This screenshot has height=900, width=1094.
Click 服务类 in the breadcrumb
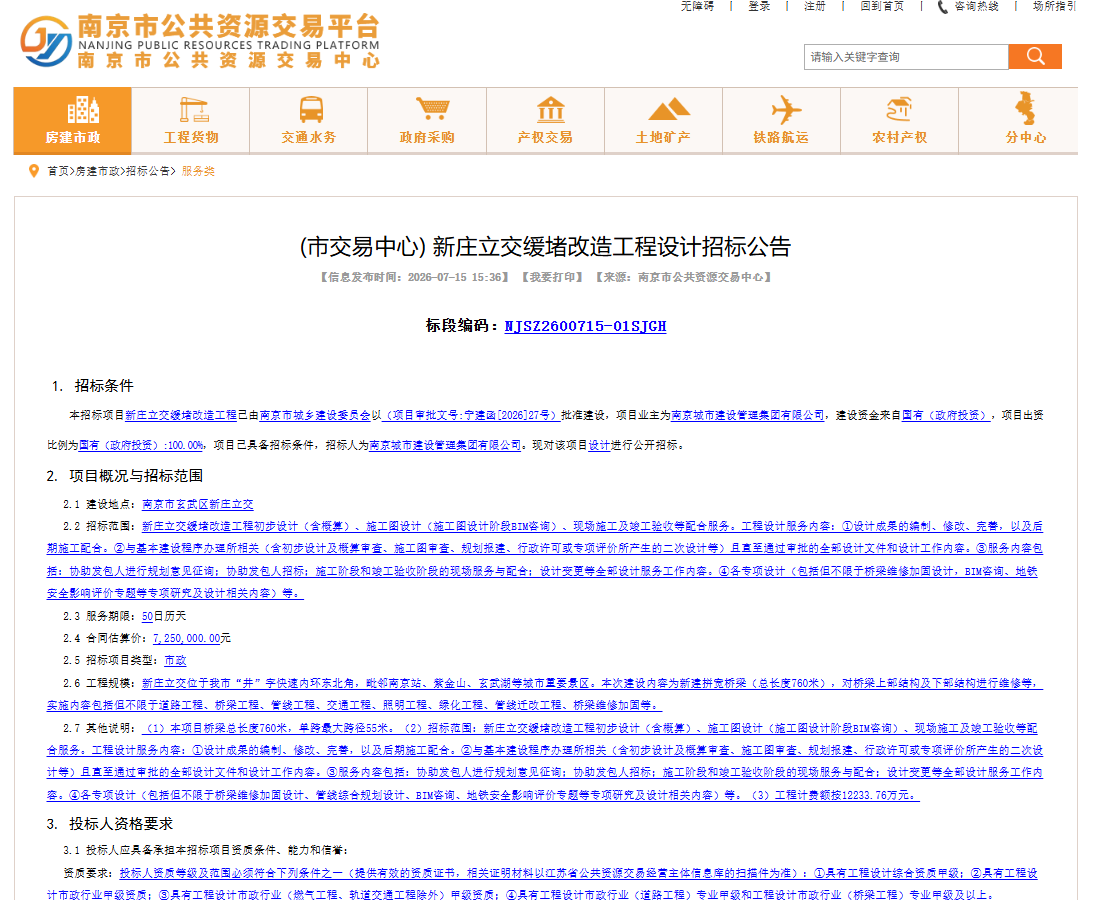point(198,171)
